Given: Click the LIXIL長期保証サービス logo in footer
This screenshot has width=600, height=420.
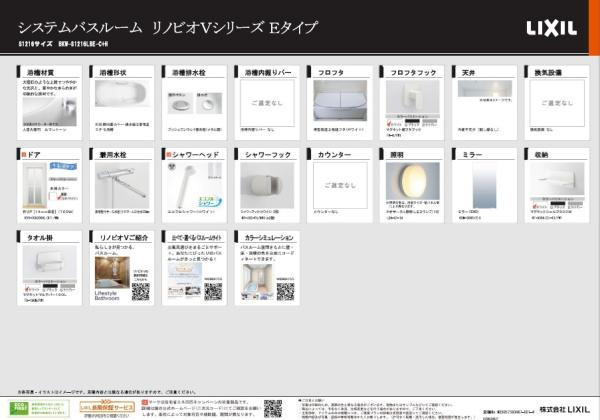Looking at the screenshot, I should (x=107, y=407).
